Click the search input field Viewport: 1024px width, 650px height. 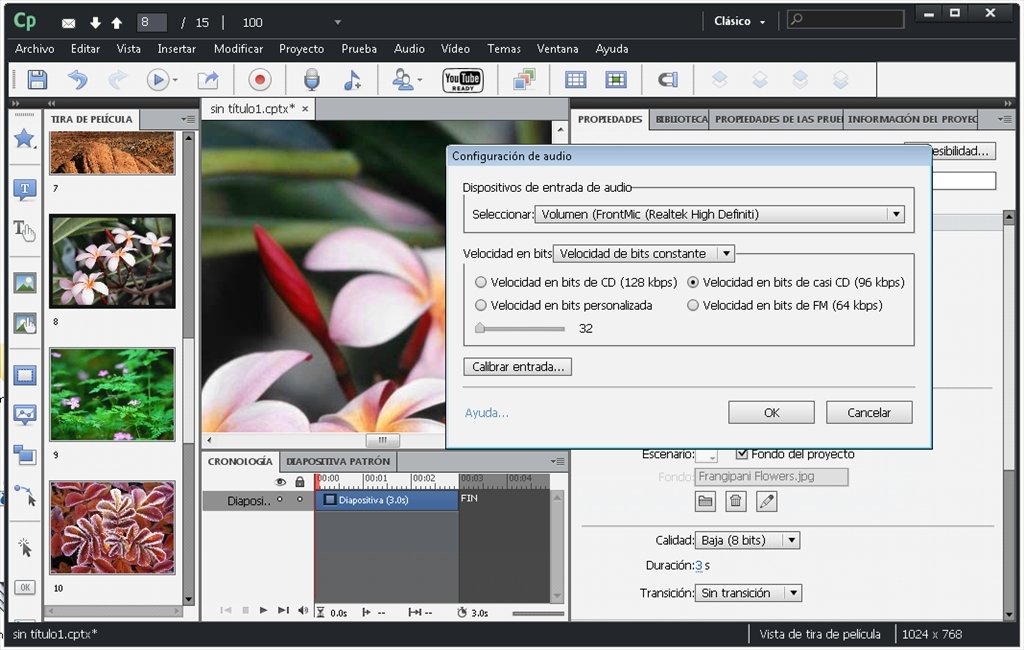pyautogui.click(x=845, y=20)
